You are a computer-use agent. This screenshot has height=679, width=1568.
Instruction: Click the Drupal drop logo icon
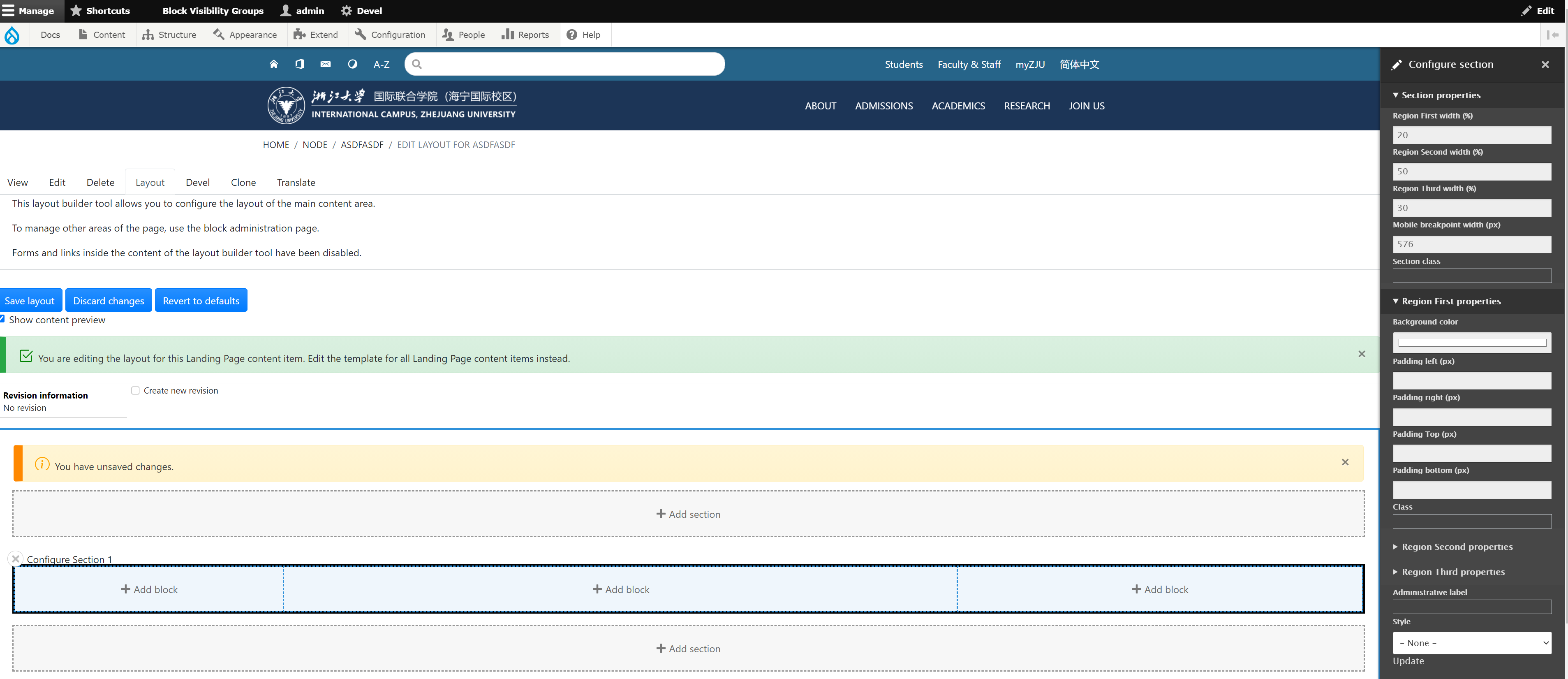click(x=12, y=35)
